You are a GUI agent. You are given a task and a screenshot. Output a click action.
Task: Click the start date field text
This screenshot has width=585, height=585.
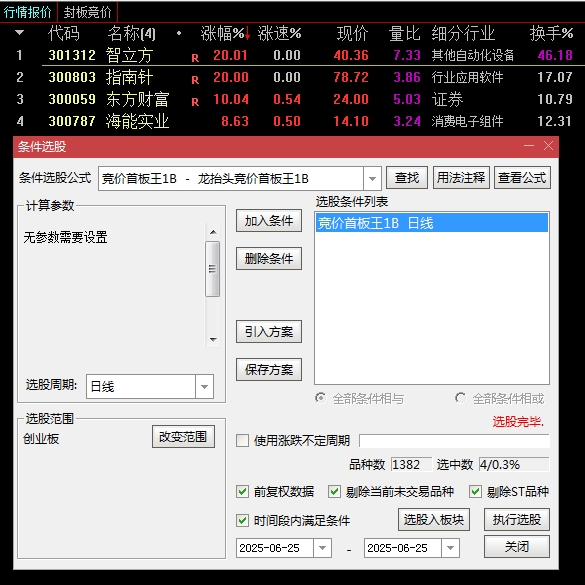click(x=269, y=548)
